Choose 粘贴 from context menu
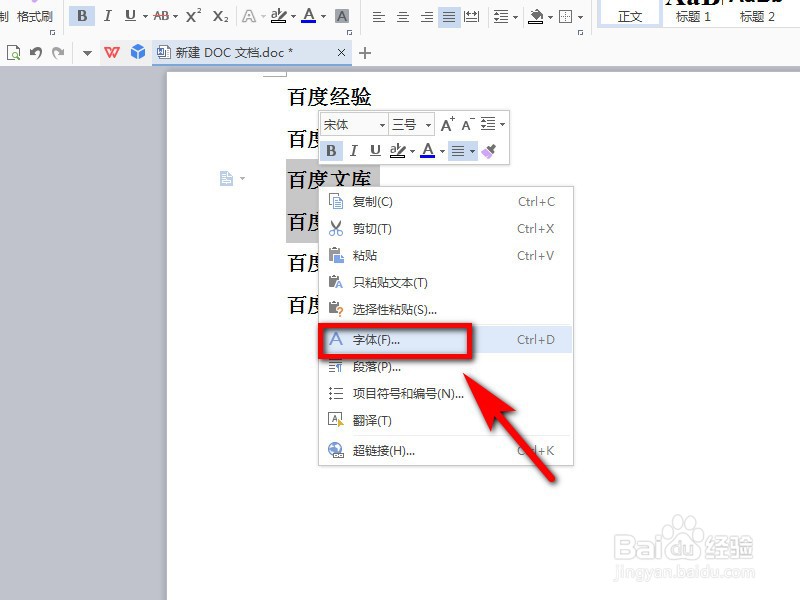The height and width of the screenshot is (600, 800). pyautogui.click(x=445, y=256)
